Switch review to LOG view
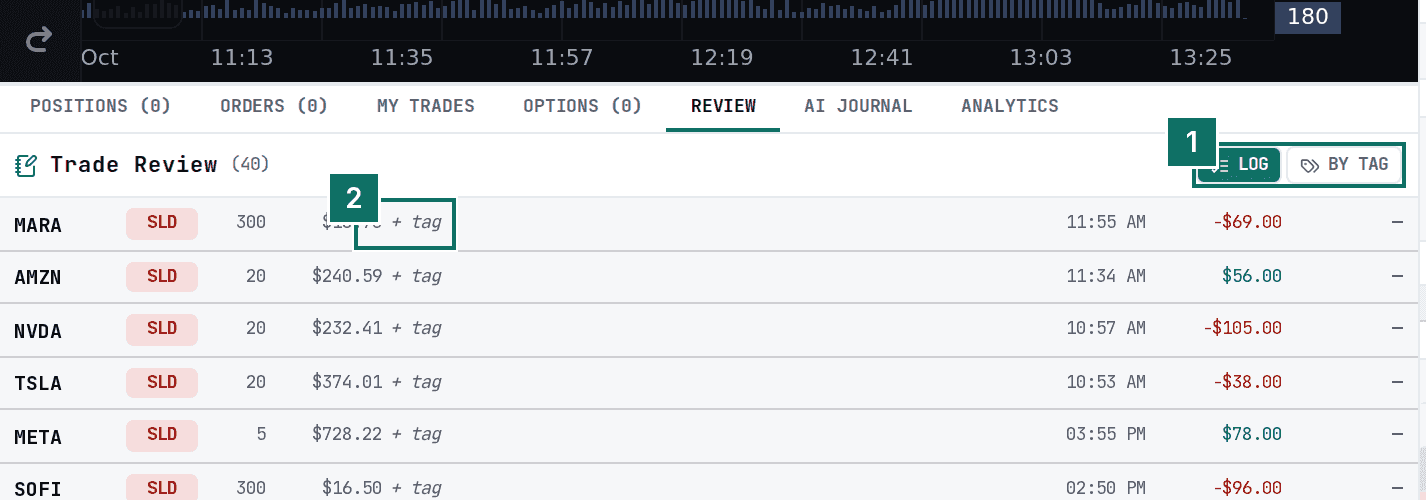1426x500 pixels. [x=1240, y=165]
